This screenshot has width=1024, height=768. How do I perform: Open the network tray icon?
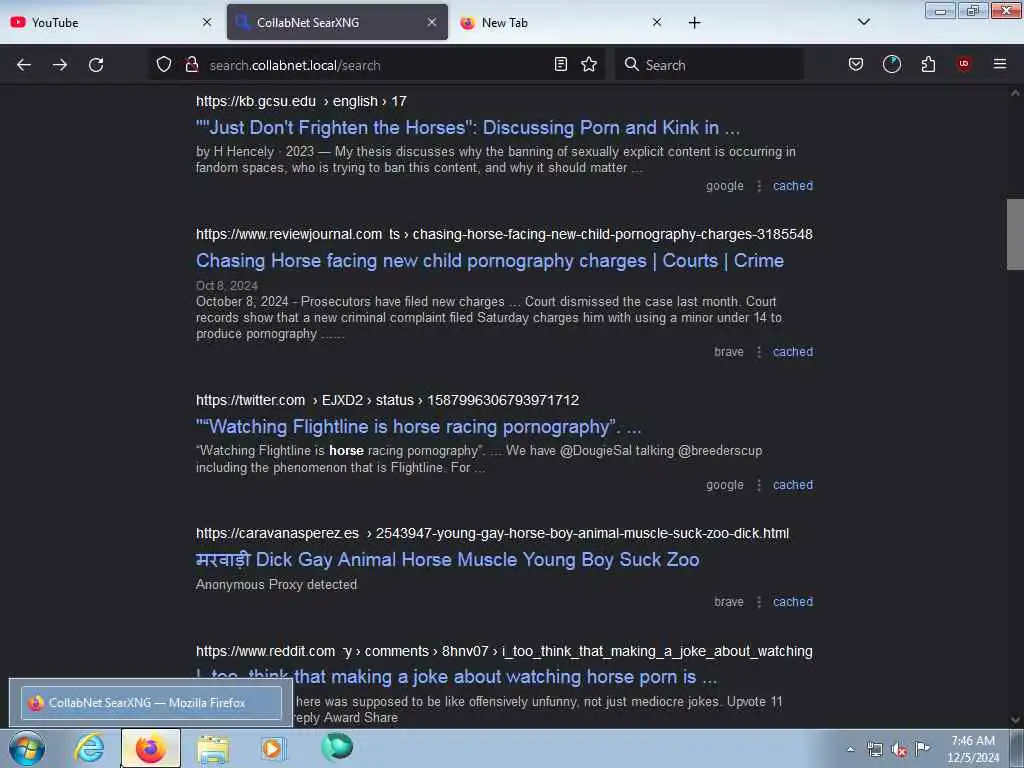(874, 749)
